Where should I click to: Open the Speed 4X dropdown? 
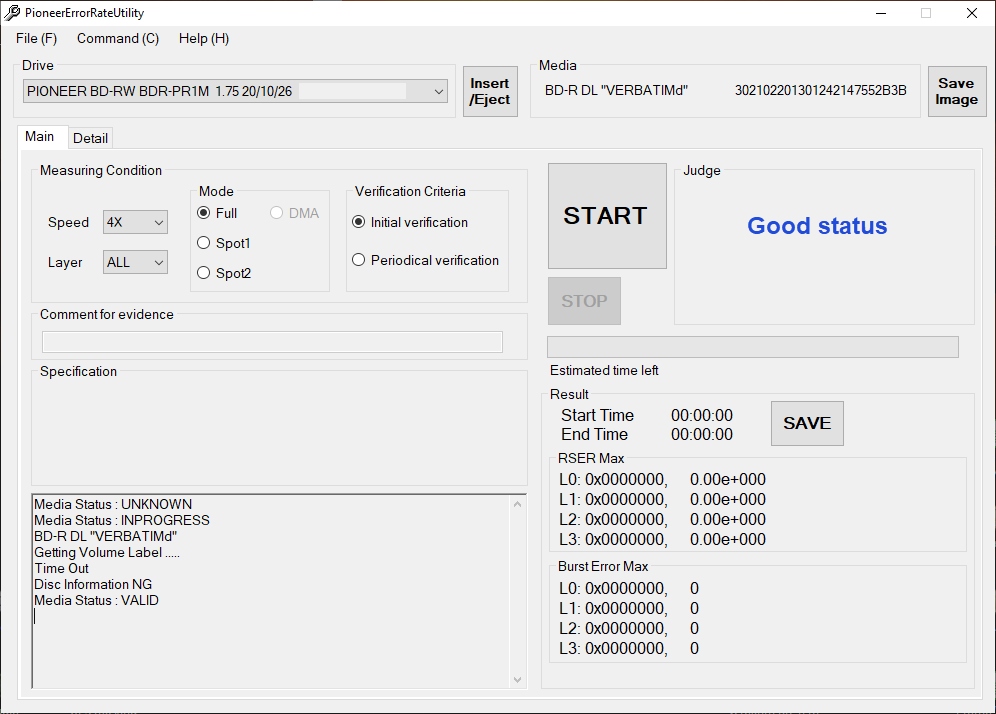point(135,222)
